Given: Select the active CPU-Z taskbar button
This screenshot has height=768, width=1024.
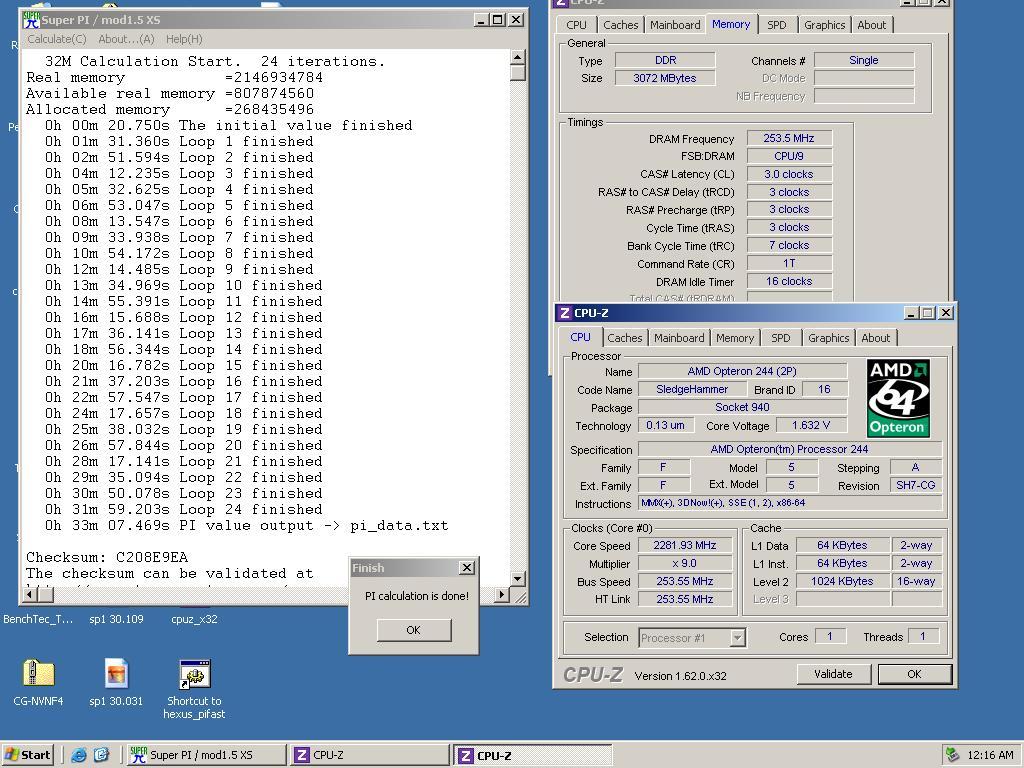Looking at the screenshot, I should coord(533,756).
